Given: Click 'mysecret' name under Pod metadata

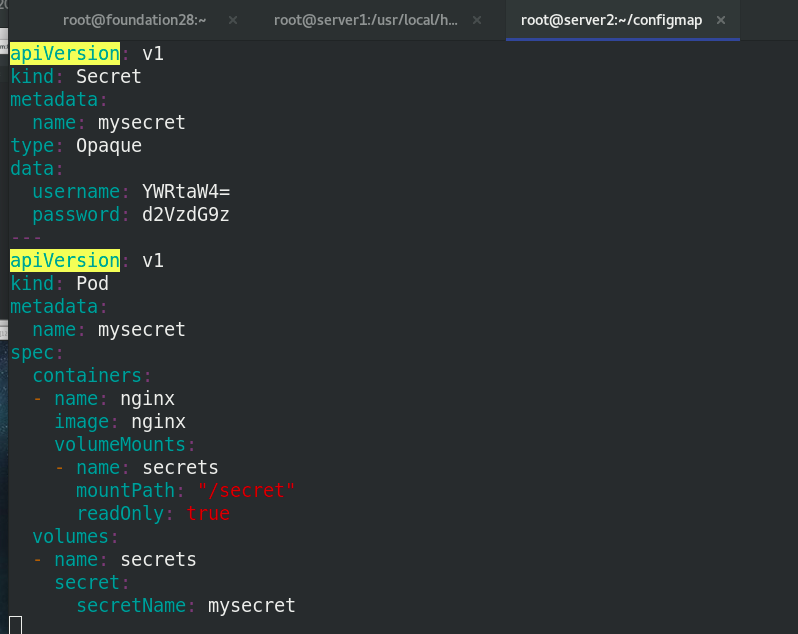Looking at the screenshot, I should click(x=141, y=330).
